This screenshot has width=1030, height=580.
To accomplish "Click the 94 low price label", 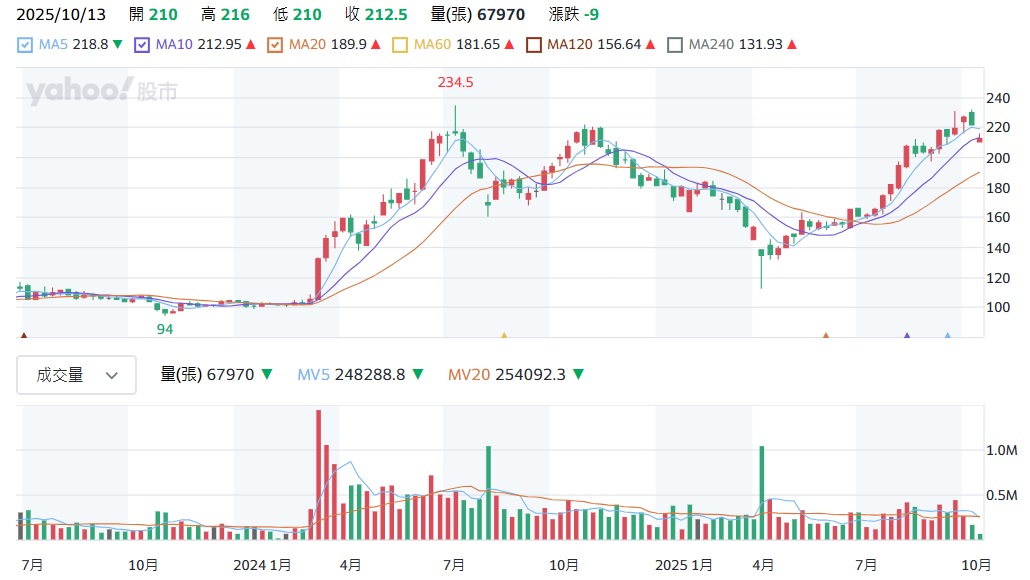I will click(165, 329).
